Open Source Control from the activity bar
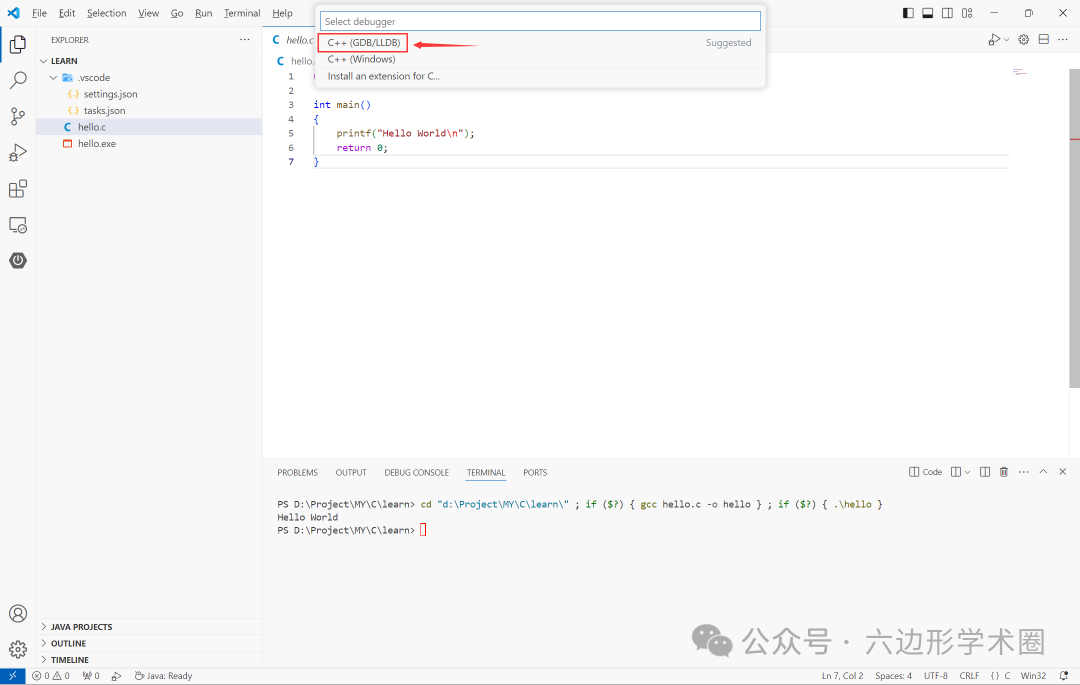This screenshot has width=1080, height=685. click(x=17, y=116)
